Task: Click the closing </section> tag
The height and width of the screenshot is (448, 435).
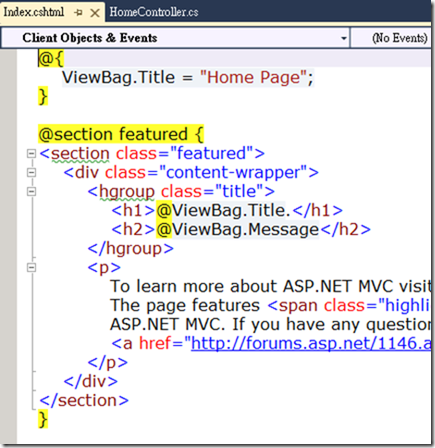Action: [84, 400]
